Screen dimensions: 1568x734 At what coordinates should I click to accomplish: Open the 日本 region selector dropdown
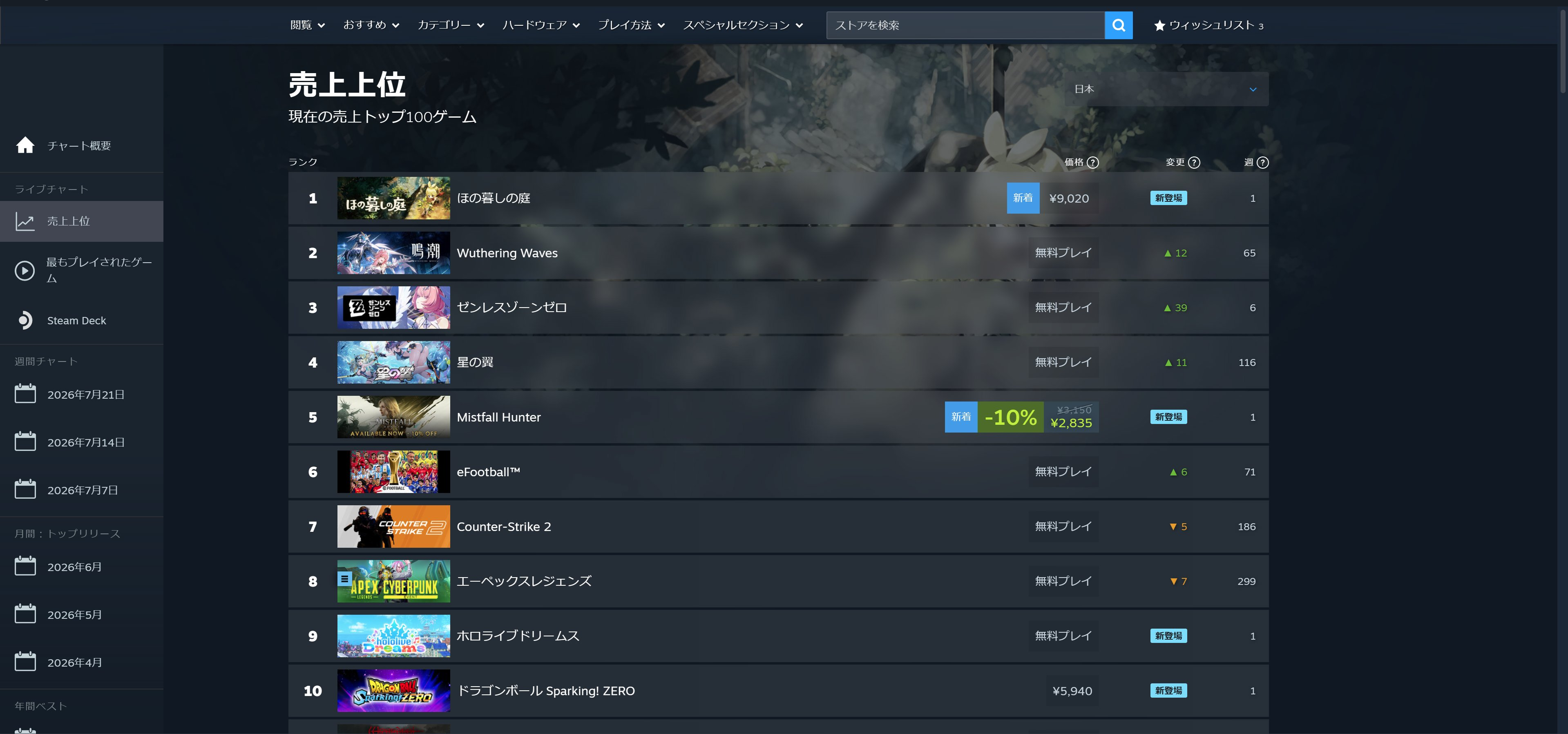(1166, 89)
